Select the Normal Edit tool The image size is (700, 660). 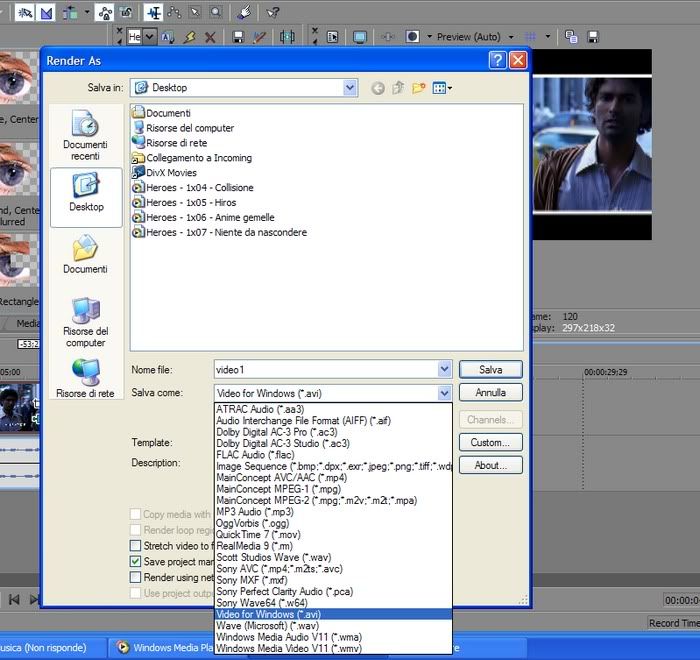pyautogui.click(x=154, y=13)
